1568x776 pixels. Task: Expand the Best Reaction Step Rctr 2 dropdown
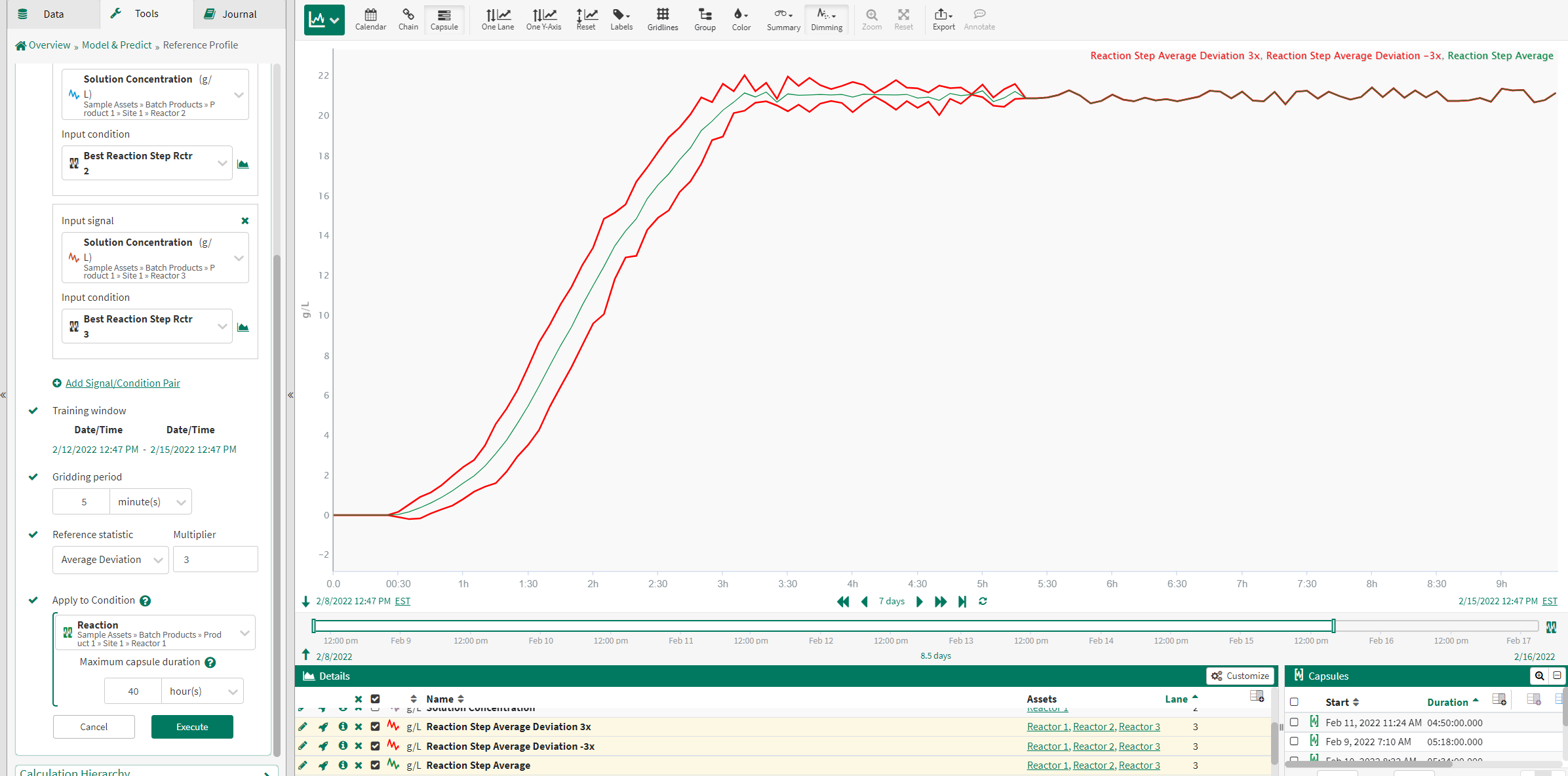click(222, 163)
